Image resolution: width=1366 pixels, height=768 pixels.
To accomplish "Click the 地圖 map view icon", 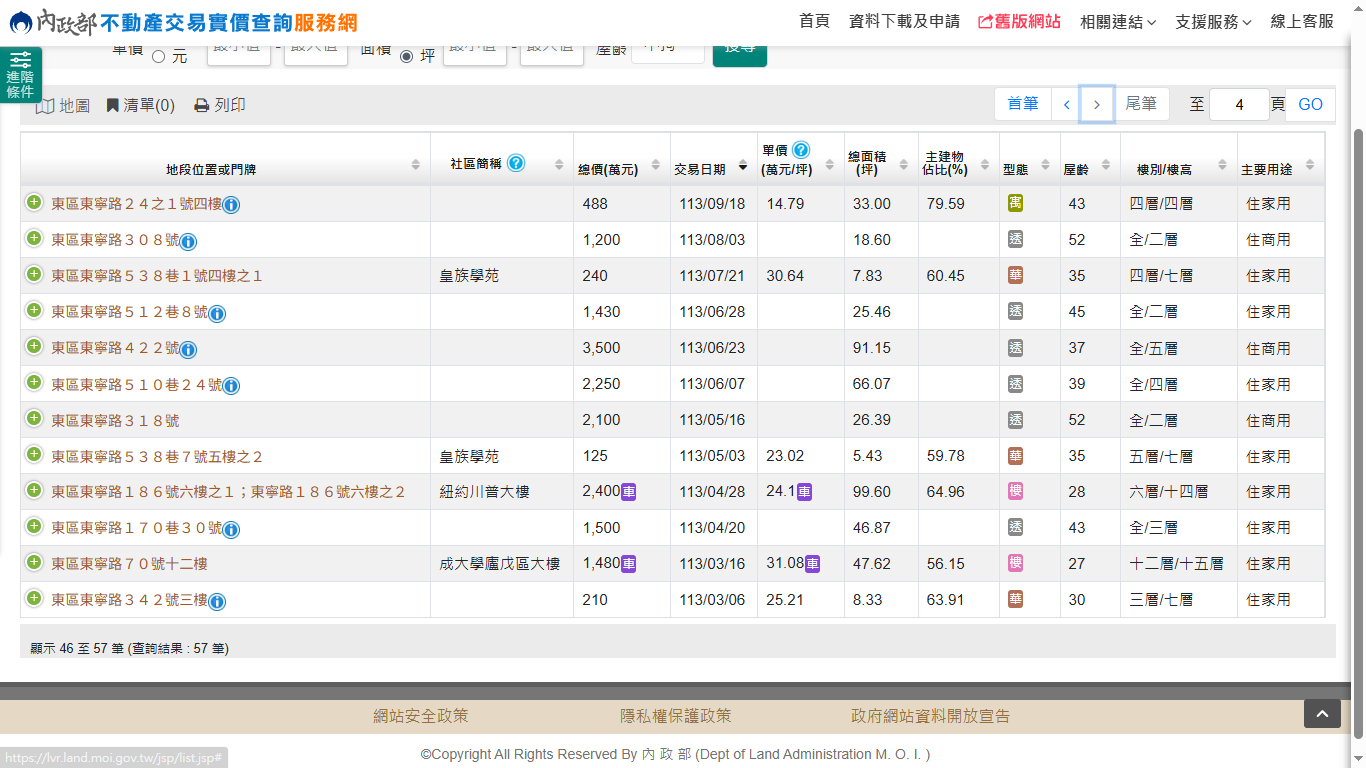I will click(46, 106).
